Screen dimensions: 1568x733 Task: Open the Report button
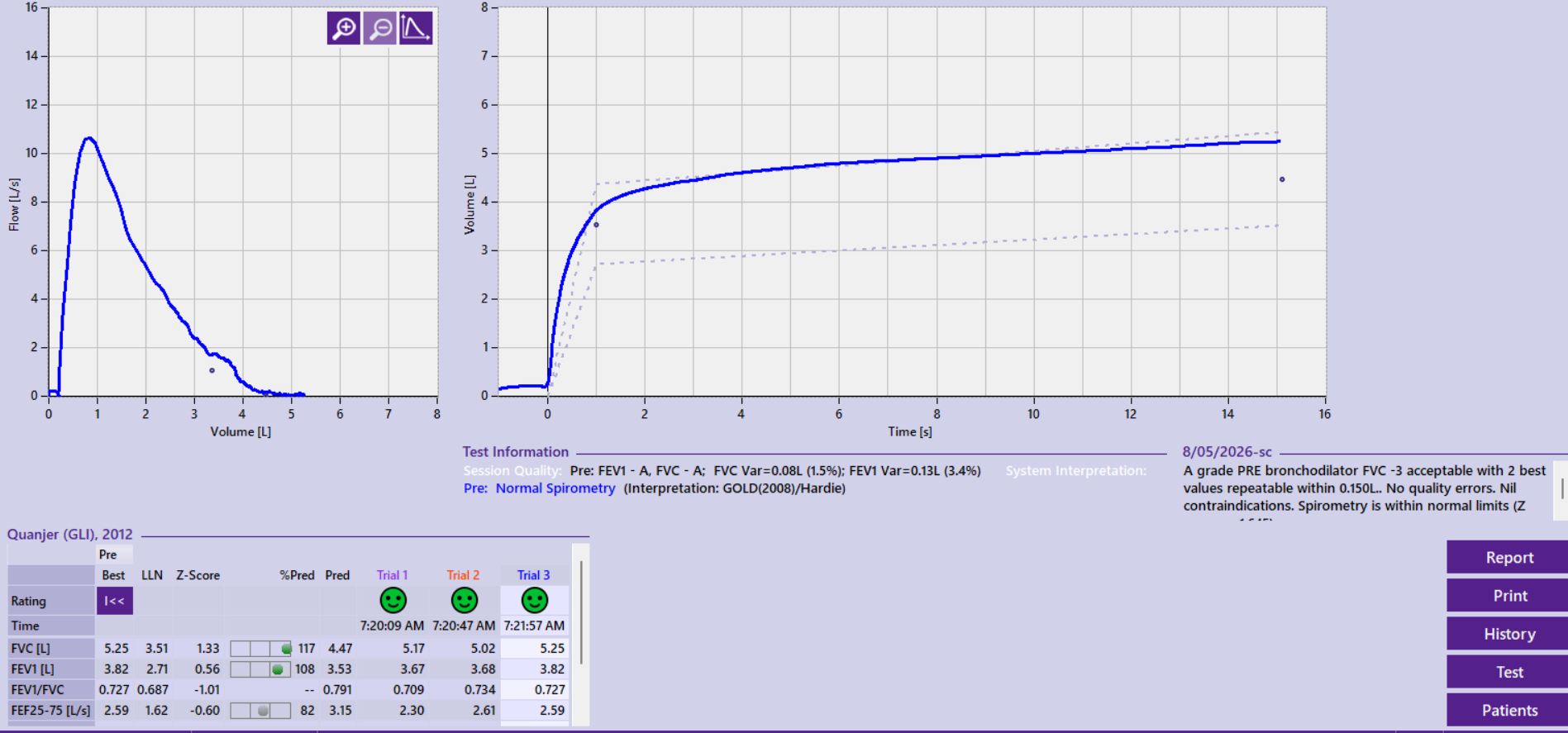tap(1509, 557)
